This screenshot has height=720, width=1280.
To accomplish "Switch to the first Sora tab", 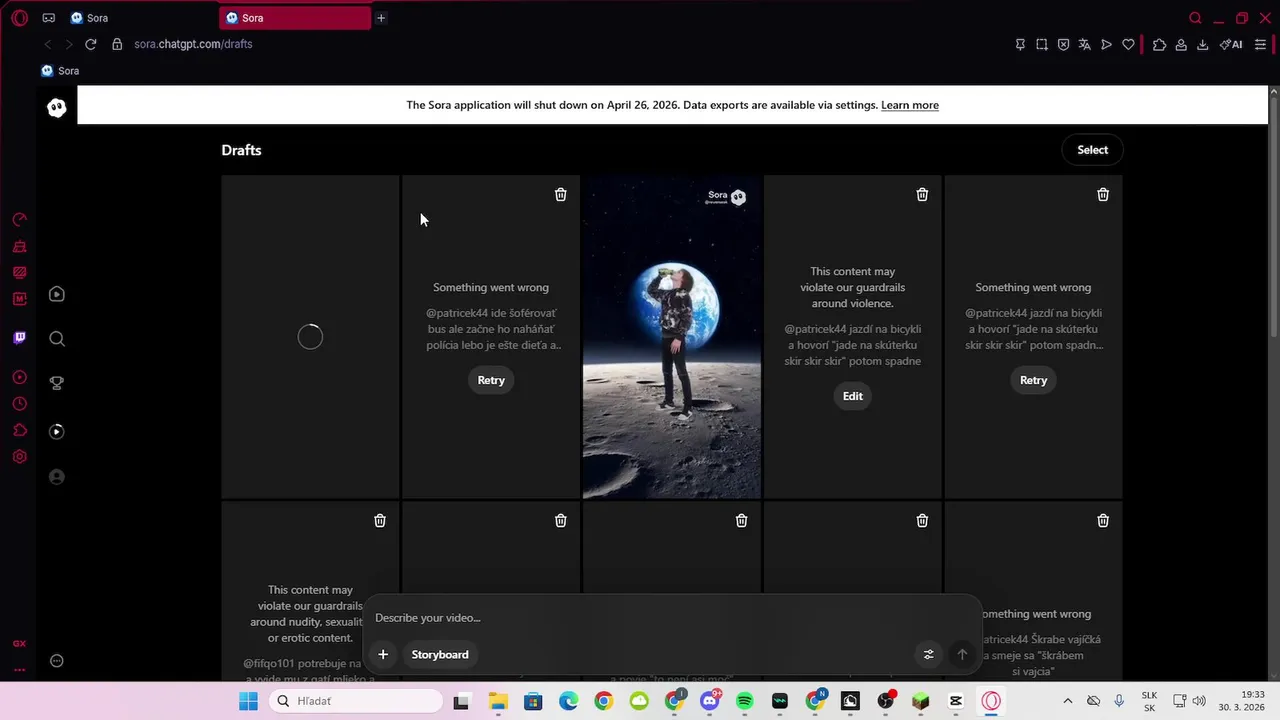I will pyautogui.click(x=140, y=18).
